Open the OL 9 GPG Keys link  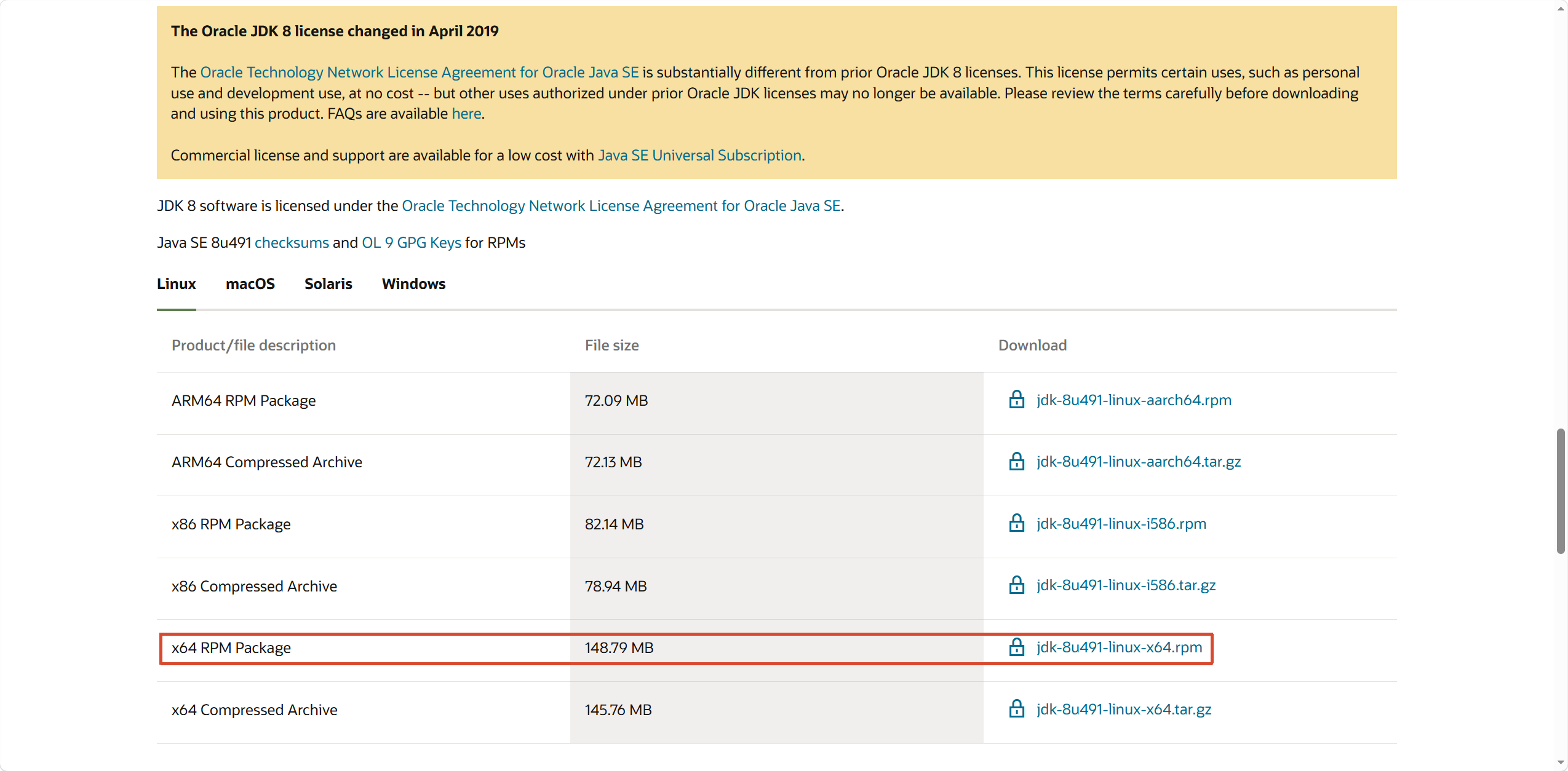pos(411,243)
